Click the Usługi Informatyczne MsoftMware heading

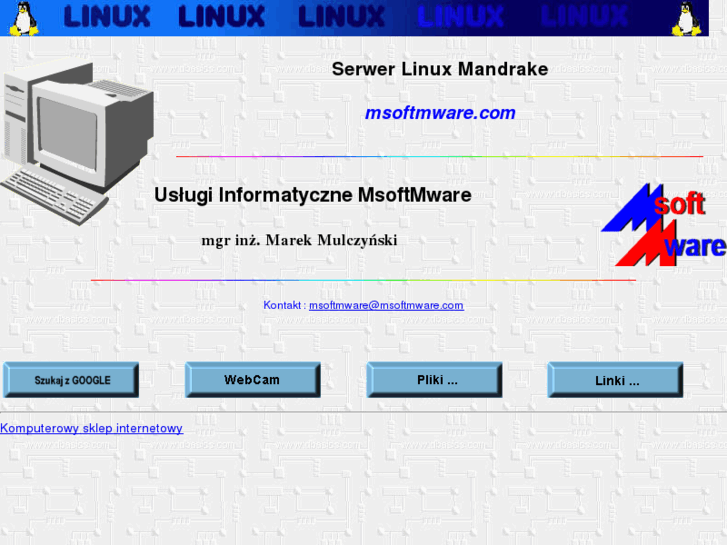[312, 195]
